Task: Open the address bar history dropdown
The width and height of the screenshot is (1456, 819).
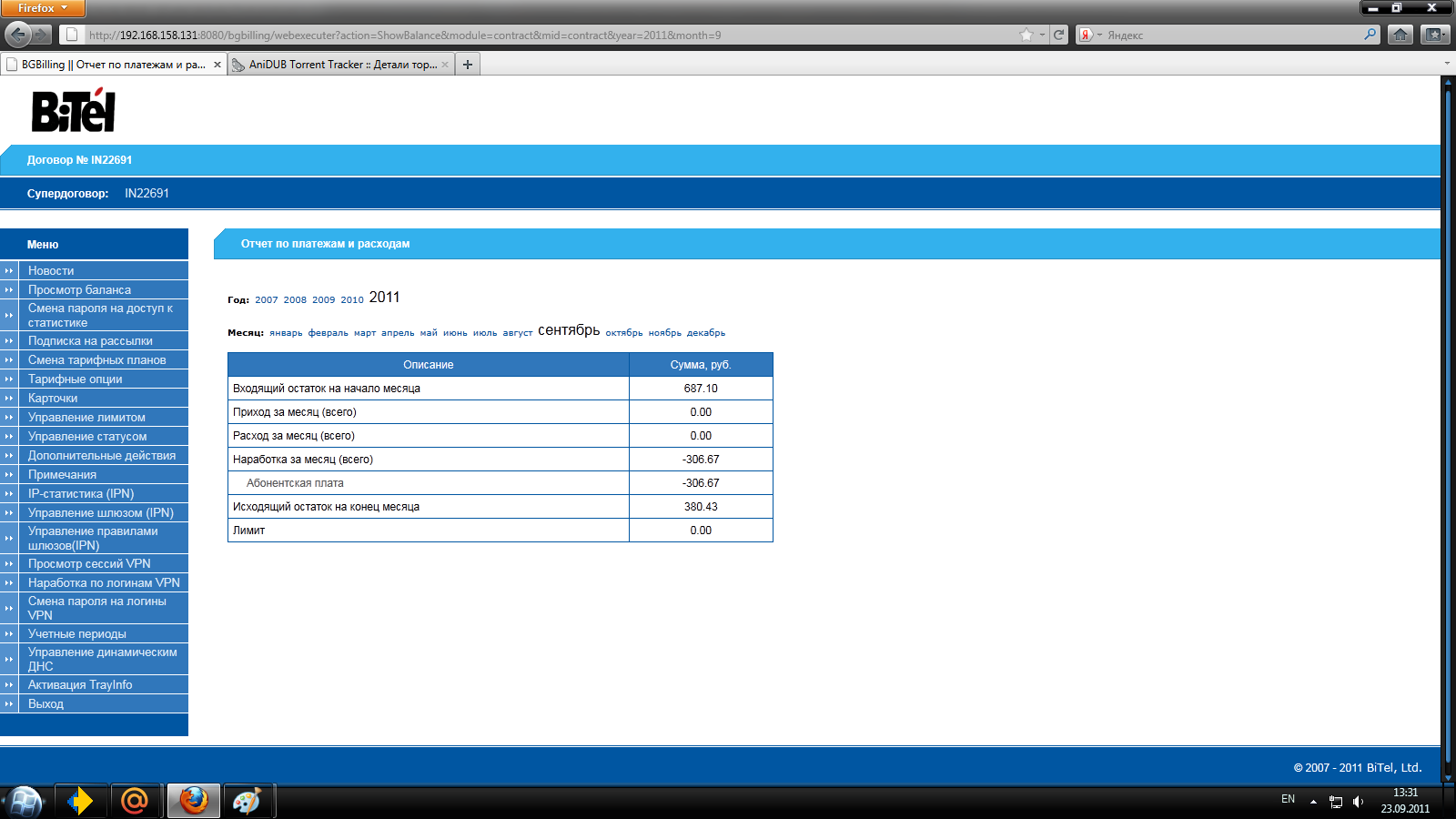Action: point(1042,35)
